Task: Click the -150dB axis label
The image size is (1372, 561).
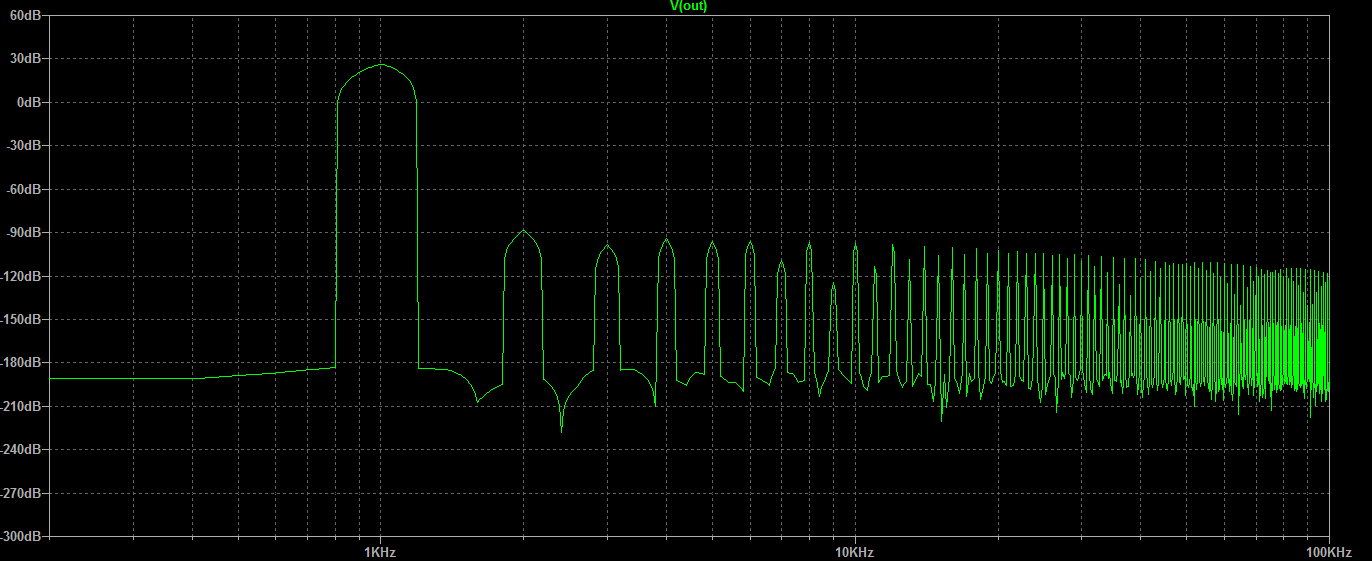Action: pos(21,320)
